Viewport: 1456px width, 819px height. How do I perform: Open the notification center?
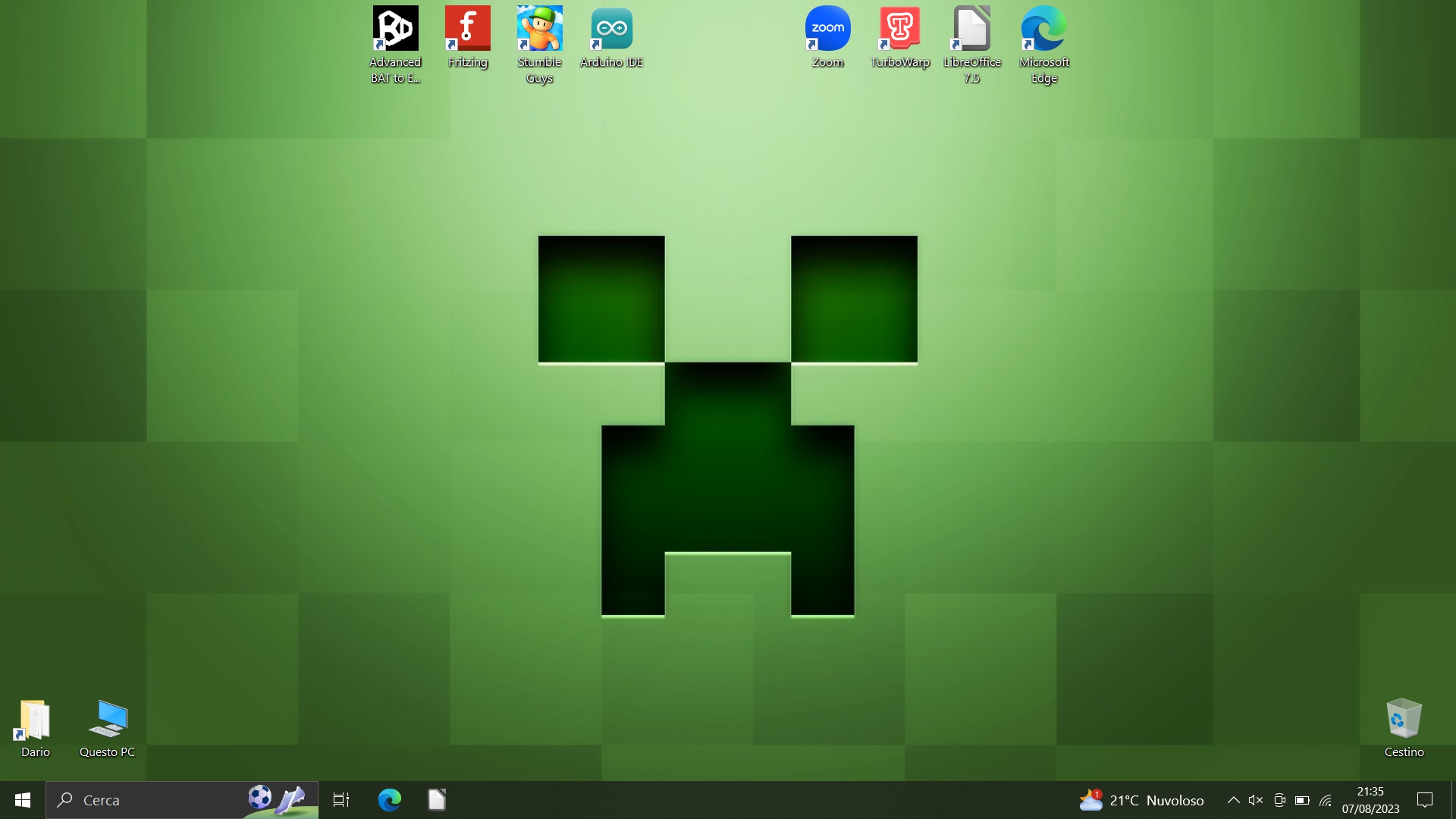click(x=1425, y=800)
